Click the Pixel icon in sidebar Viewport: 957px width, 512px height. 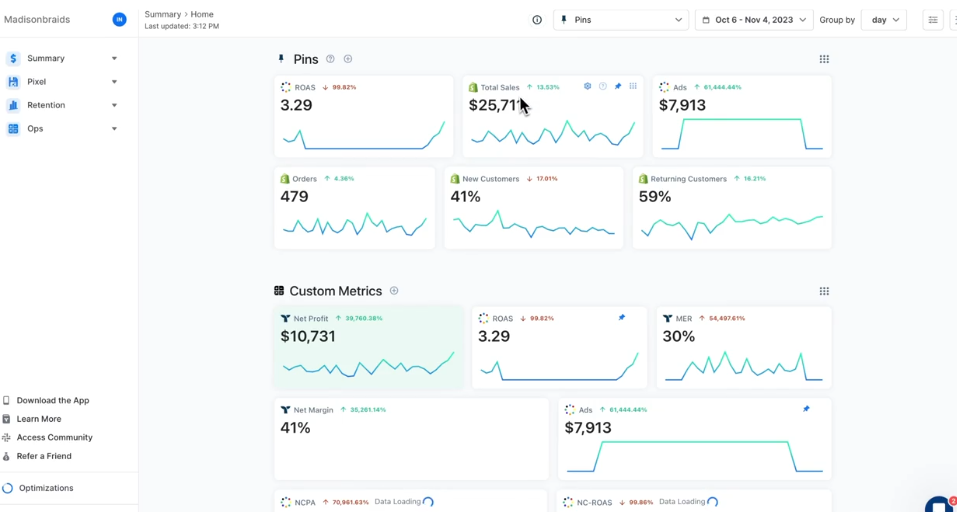click(x=13, y=82)
